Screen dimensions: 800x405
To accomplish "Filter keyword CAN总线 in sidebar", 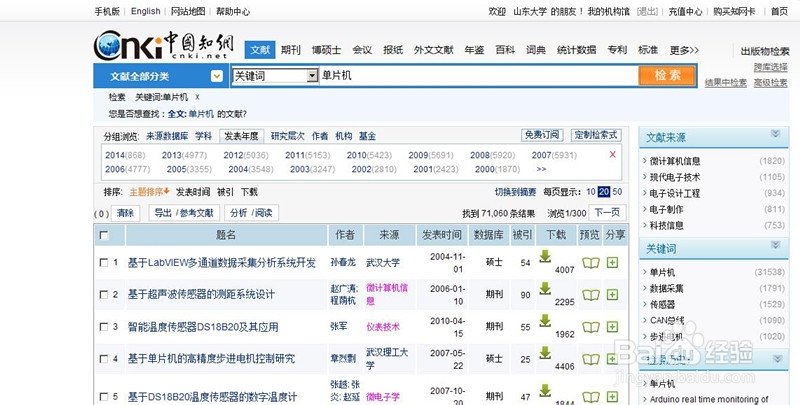I will click(667, 320).
